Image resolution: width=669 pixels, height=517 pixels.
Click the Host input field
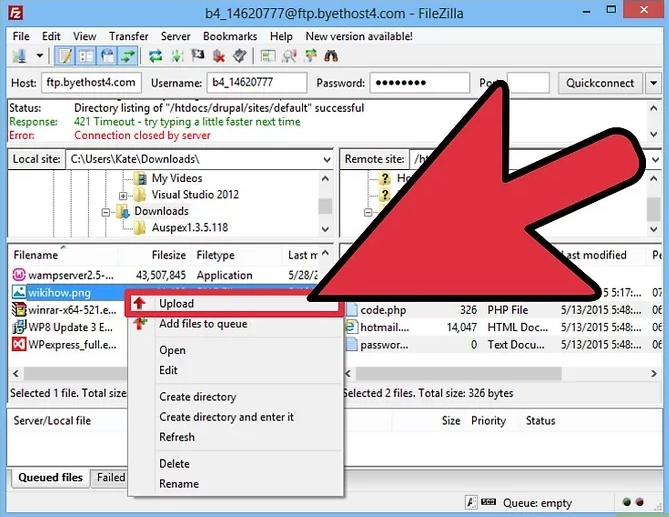pos(90,83)
